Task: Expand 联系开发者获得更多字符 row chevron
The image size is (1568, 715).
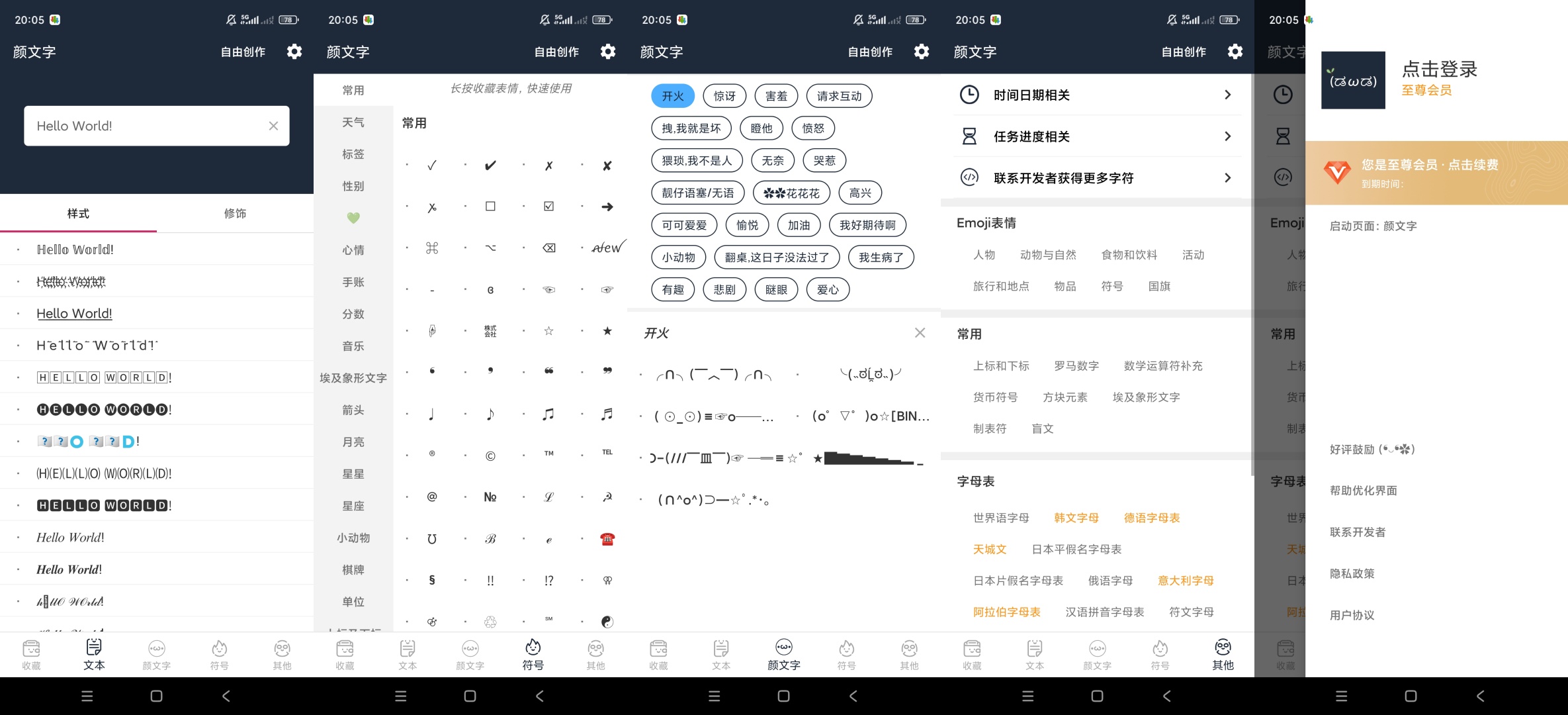Action: click(x=1227, y=177)
